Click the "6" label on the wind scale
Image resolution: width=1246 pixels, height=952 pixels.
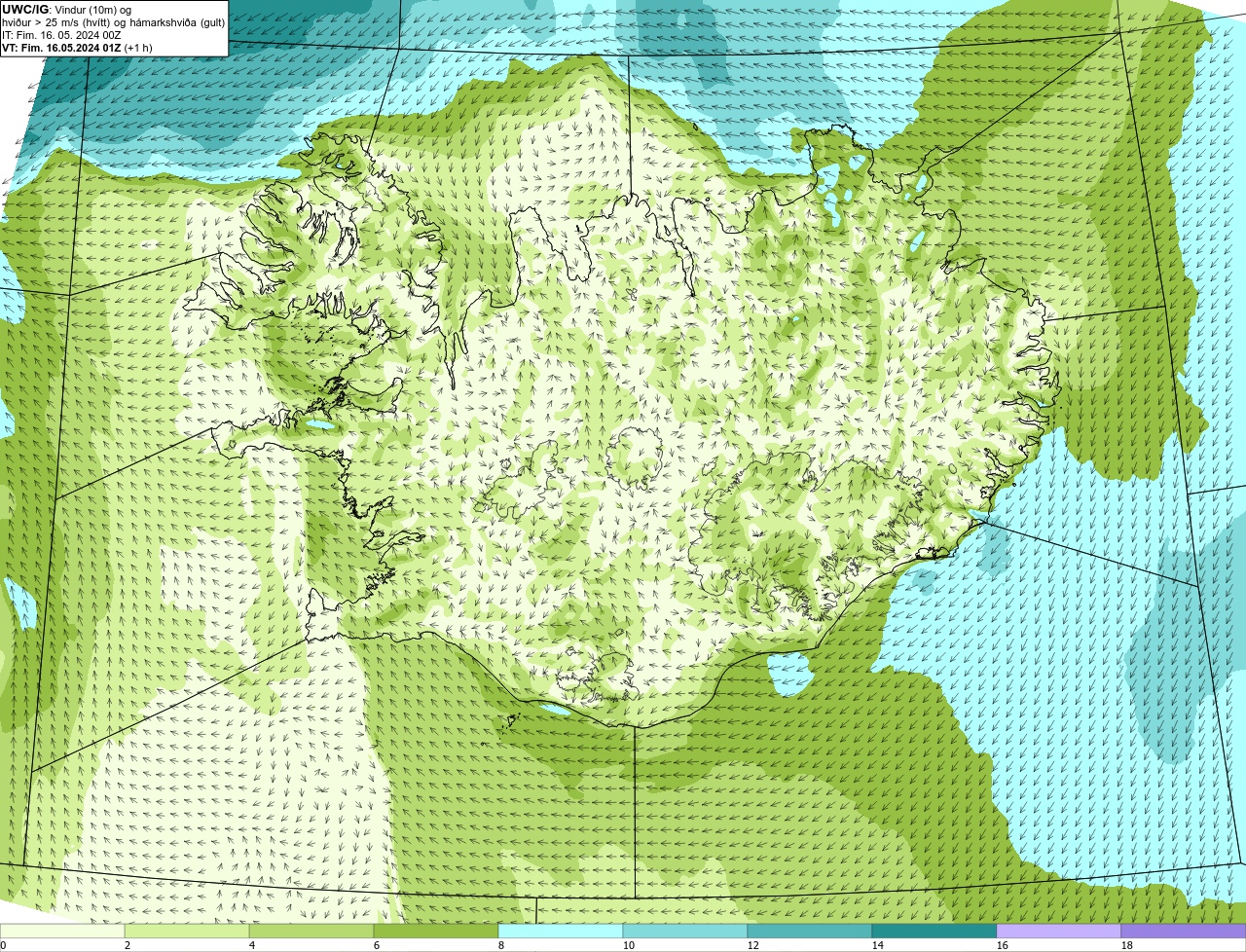tap(377, 945)
